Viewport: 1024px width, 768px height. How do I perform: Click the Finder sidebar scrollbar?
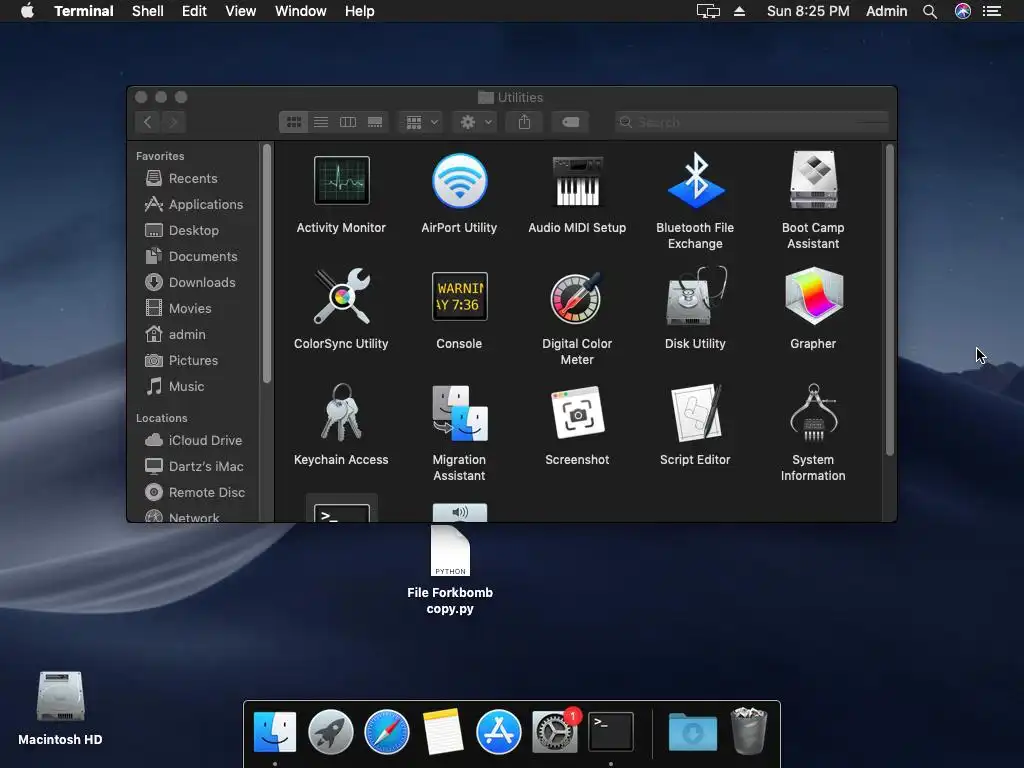click(266, 263)
